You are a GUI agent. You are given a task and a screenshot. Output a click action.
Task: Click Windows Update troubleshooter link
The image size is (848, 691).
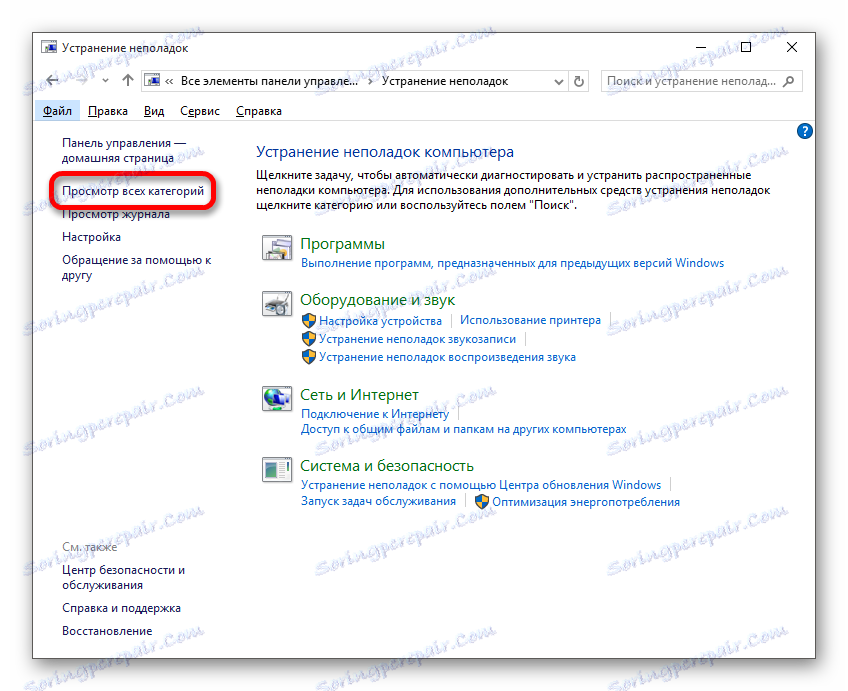[x=481, y=484]
